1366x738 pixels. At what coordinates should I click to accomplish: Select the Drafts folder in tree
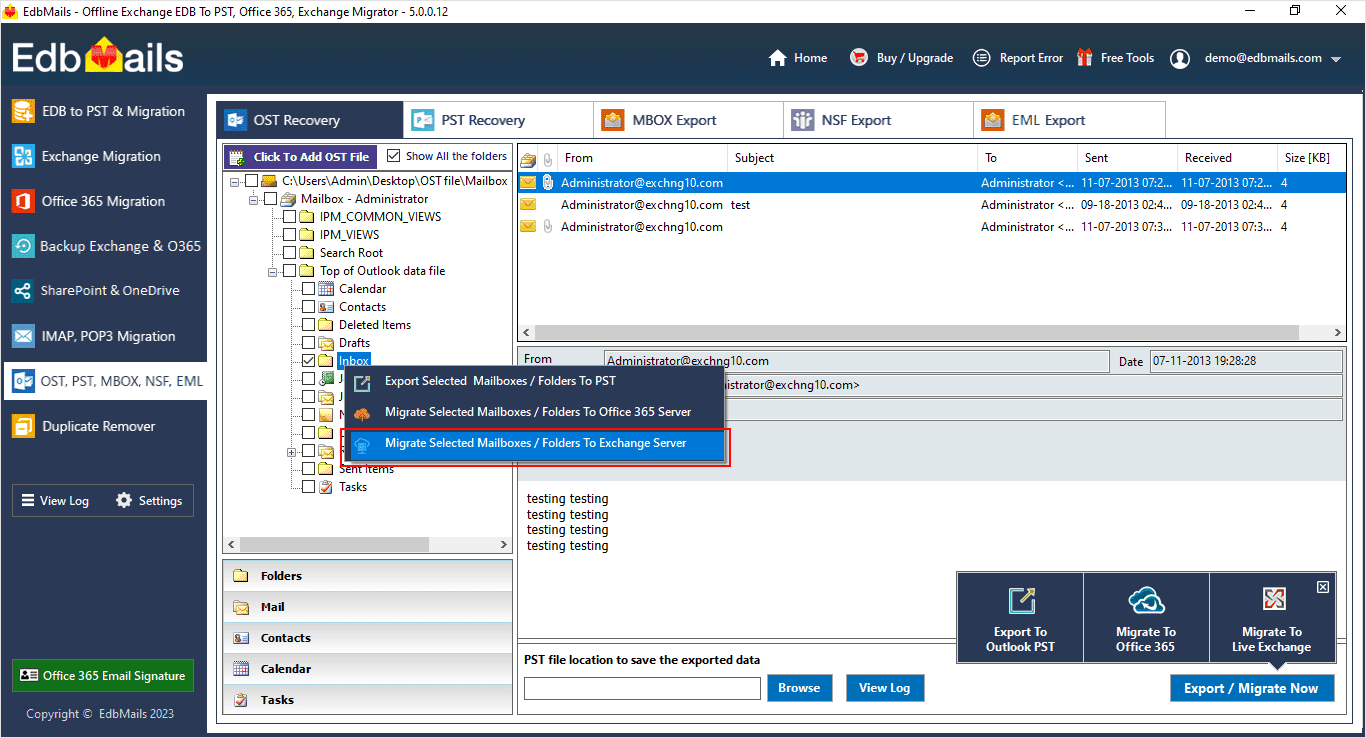[354, 343]
